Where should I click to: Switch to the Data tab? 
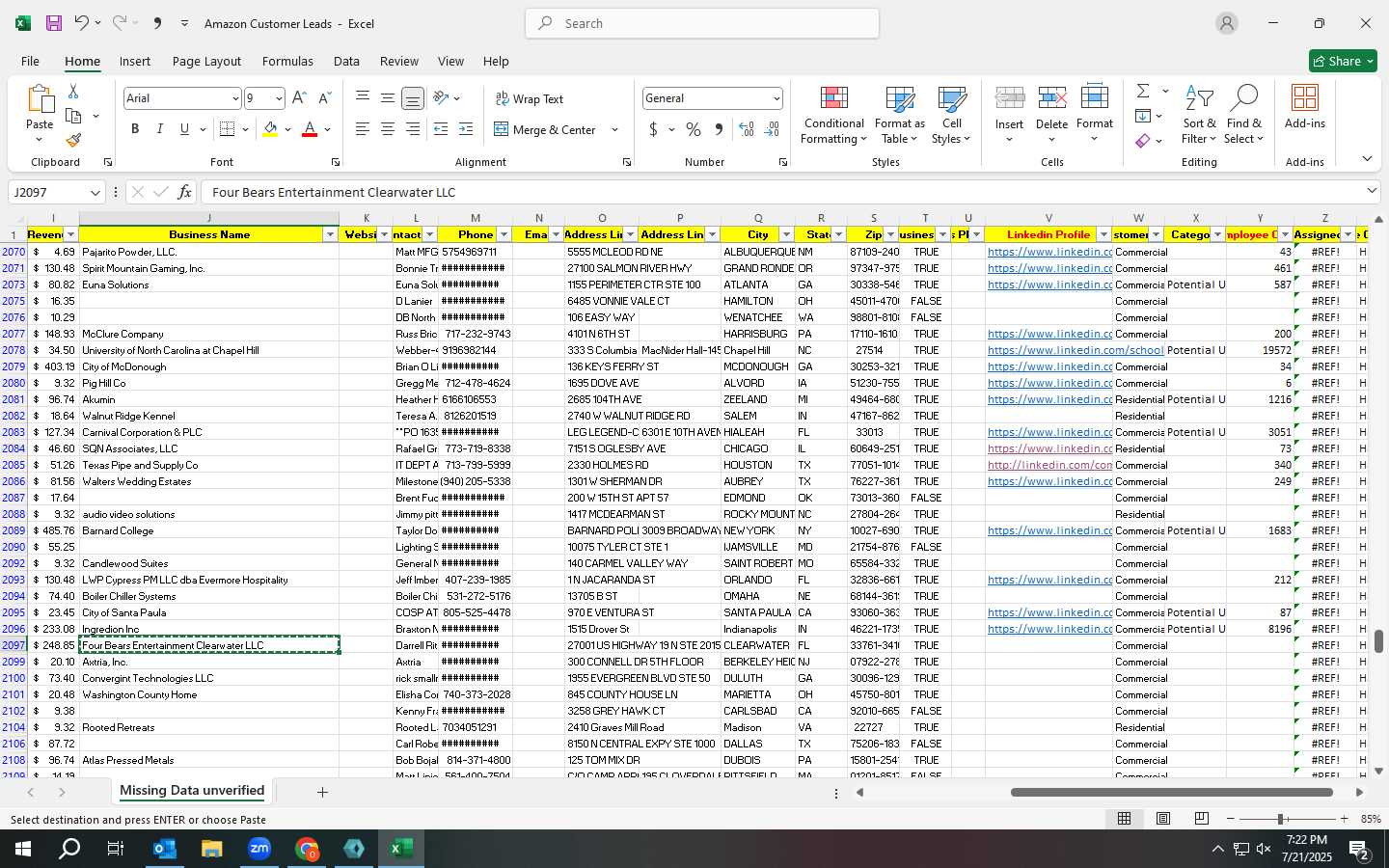point(346,61)
